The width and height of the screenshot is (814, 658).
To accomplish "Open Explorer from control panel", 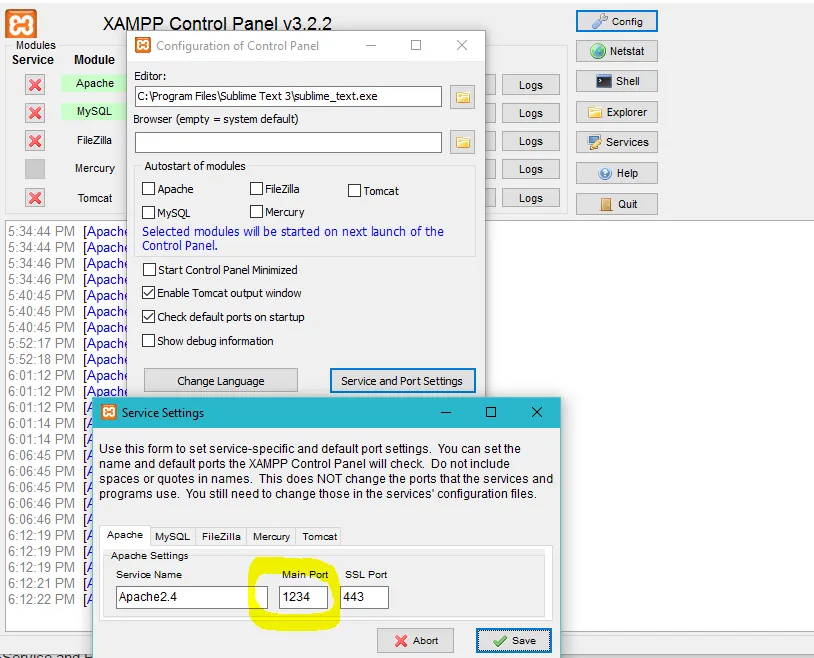I will click(x=617, y=112).
